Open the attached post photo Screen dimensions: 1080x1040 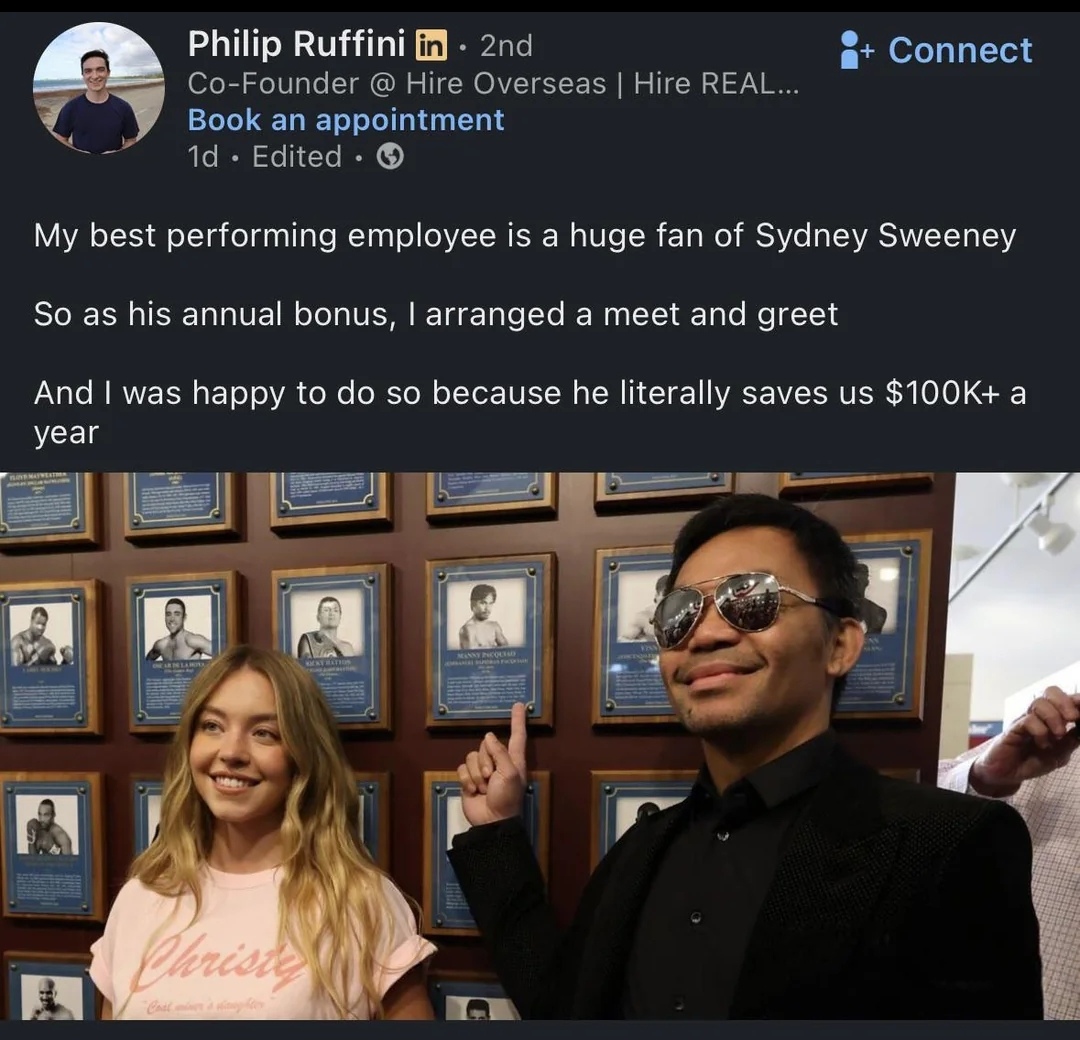pos(540,746)
